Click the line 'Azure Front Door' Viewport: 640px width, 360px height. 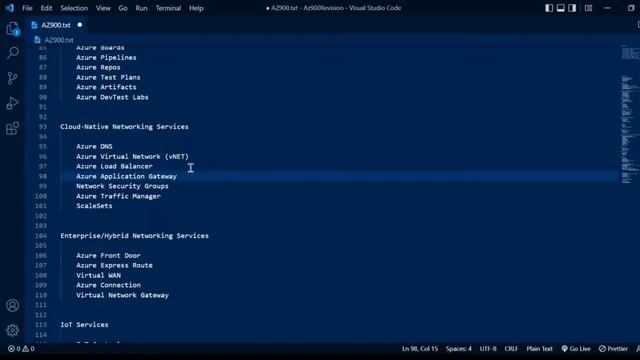108,256
